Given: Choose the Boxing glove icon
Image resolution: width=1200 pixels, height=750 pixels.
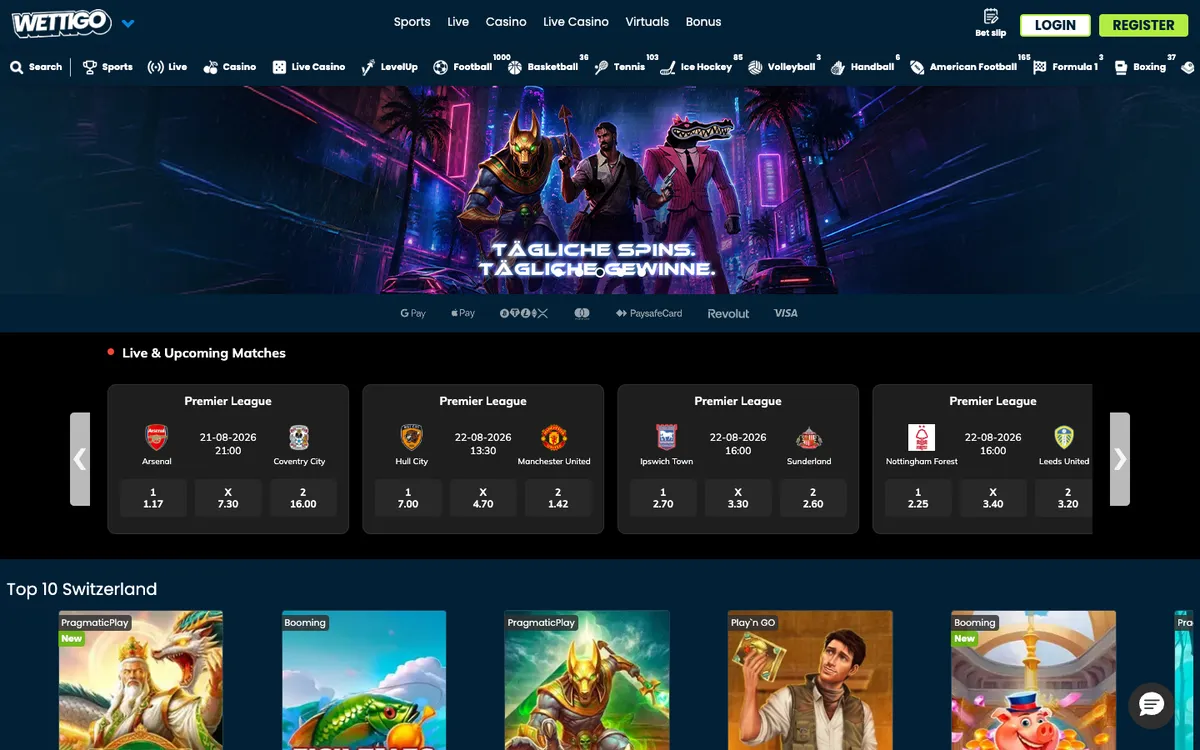Looking at the screenshot, I should [x=1121, y=67].
